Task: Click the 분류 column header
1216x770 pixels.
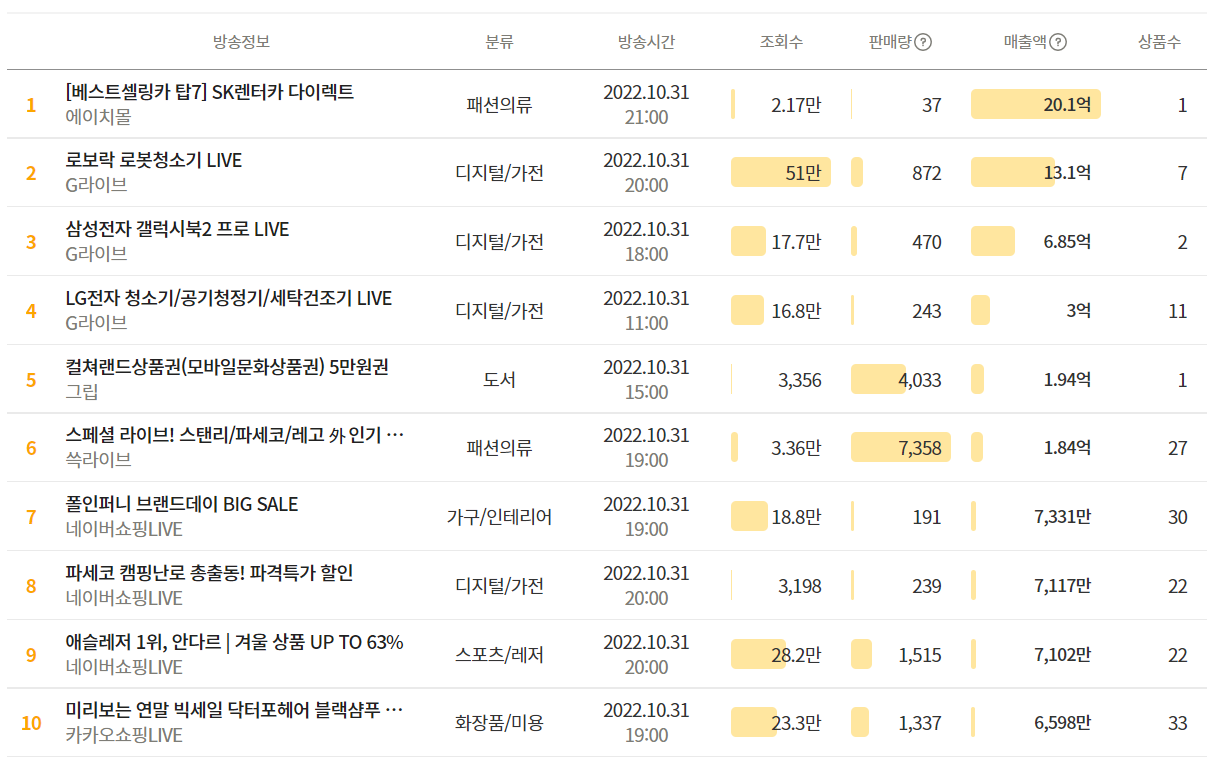Action: [x=499, y=42]
